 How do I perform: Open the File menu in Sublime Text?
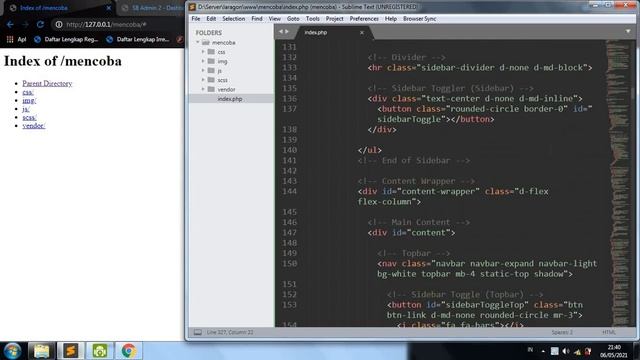(196, 19)
